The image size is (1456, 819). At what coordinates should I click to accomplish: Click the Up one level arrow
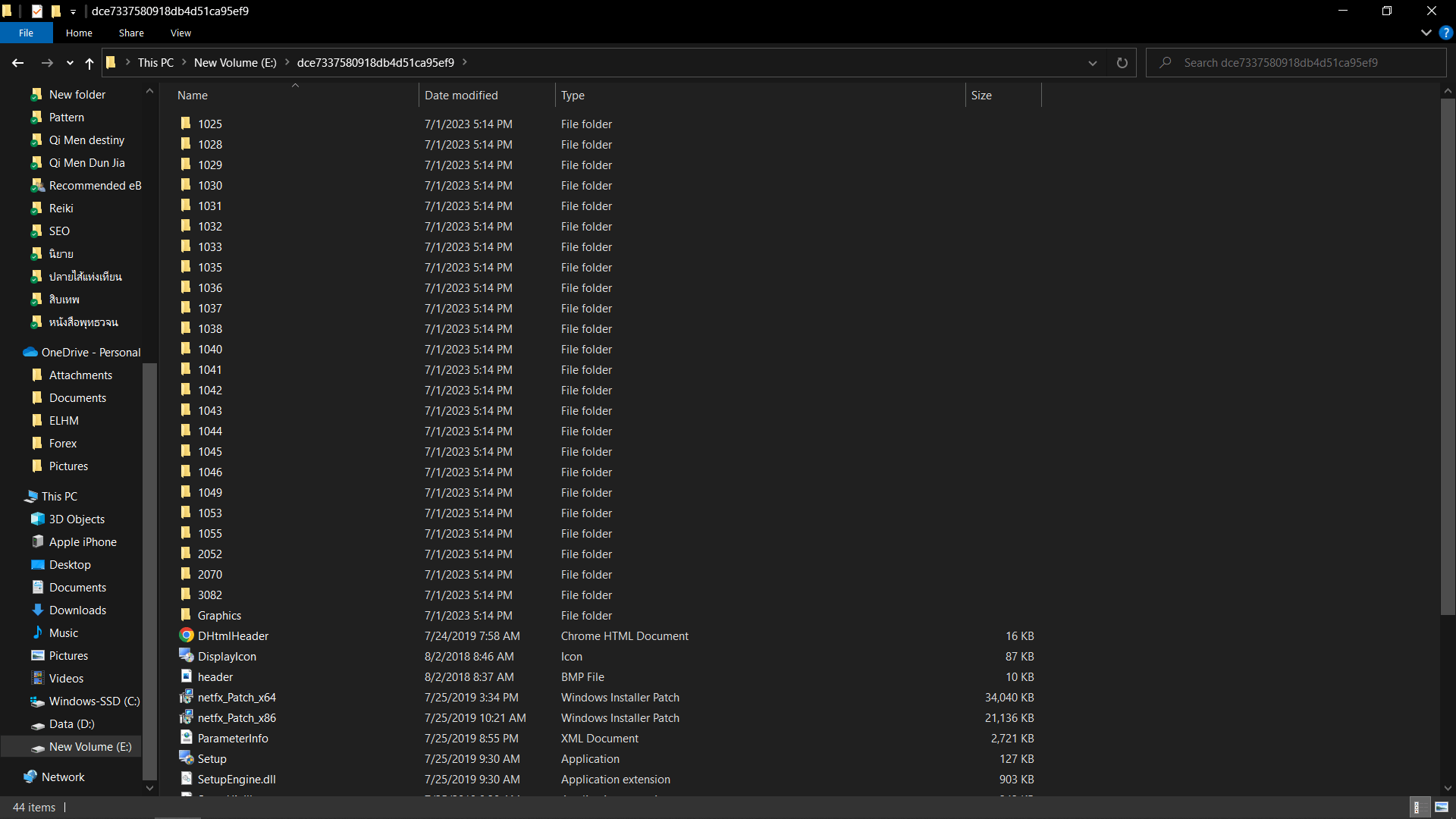89,63
